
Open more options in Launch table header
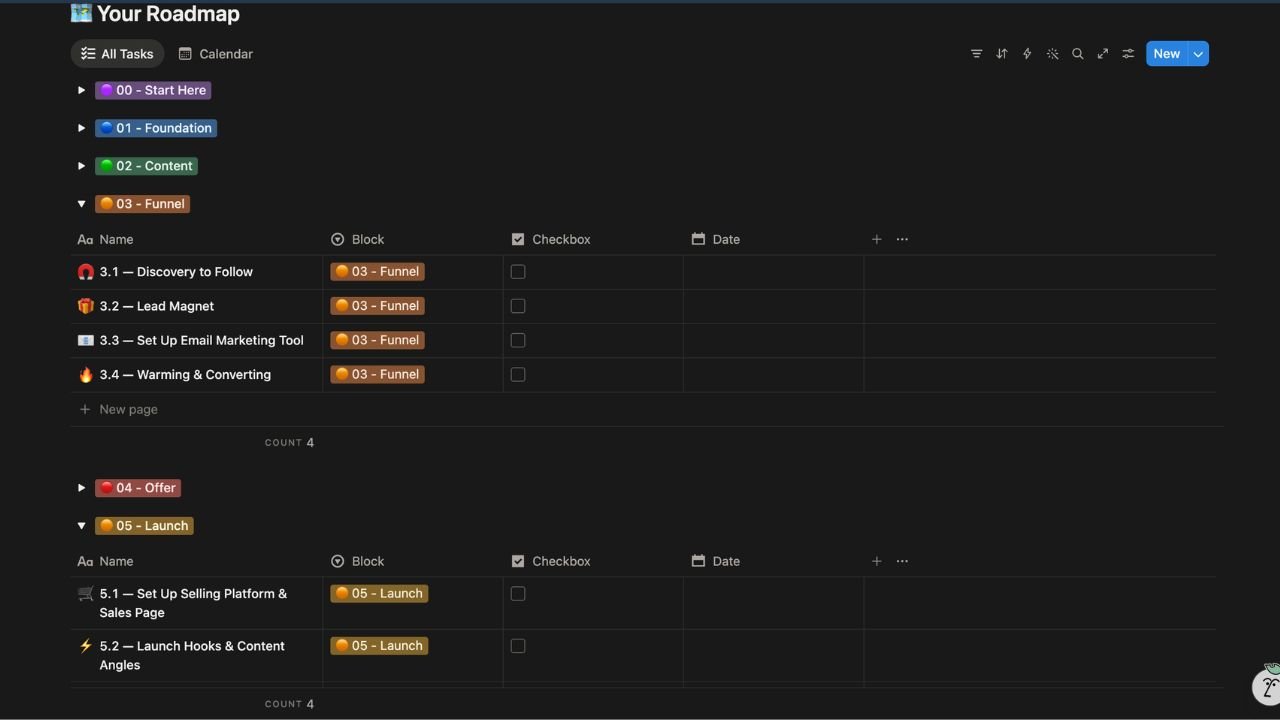pos(902,561)
